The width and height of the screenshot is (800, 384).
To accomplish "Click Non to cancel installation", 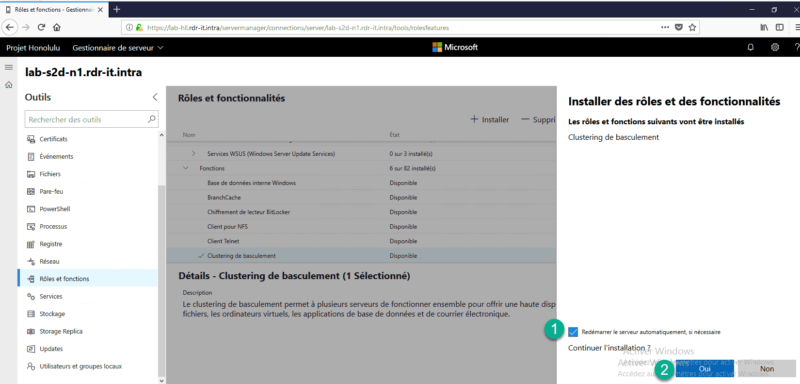I will pyautogui.click(x=766, y=368).
